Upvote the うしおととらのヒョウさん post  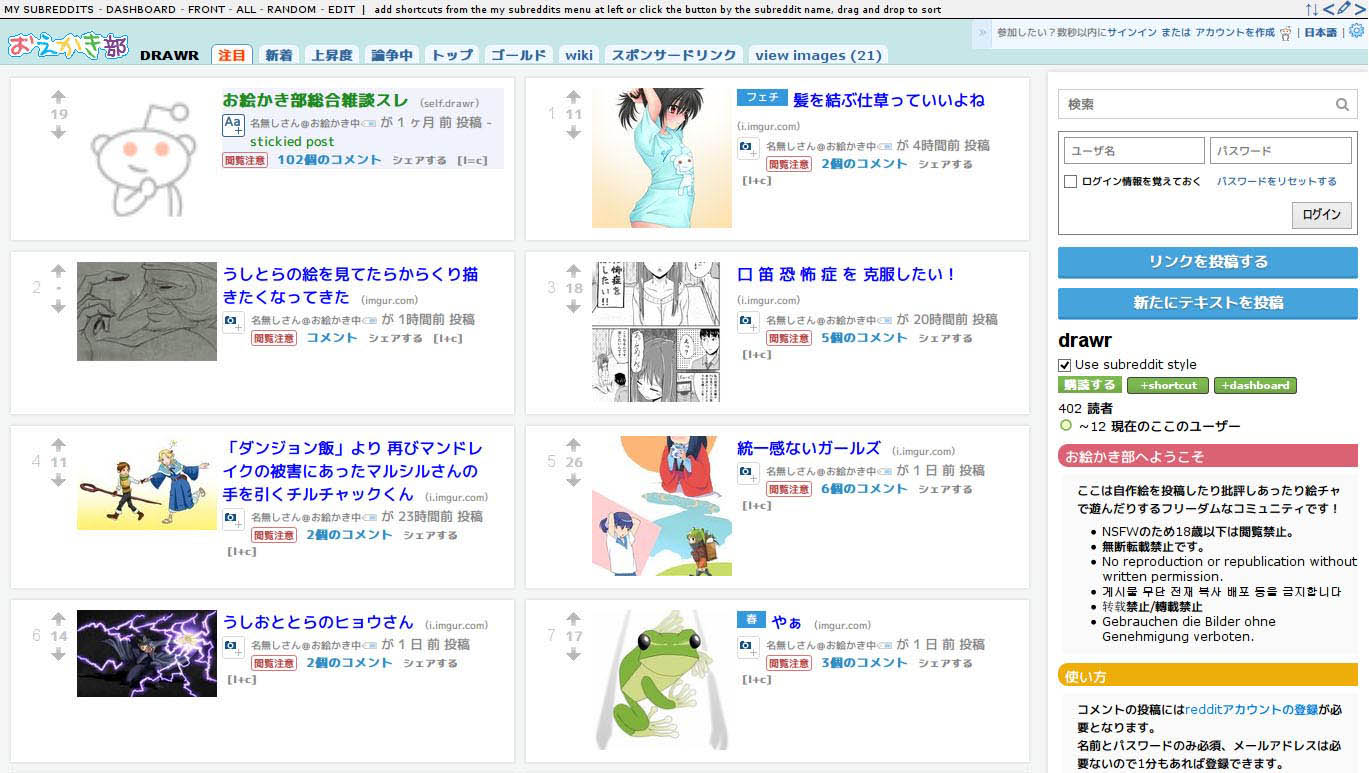pos(58,619)
